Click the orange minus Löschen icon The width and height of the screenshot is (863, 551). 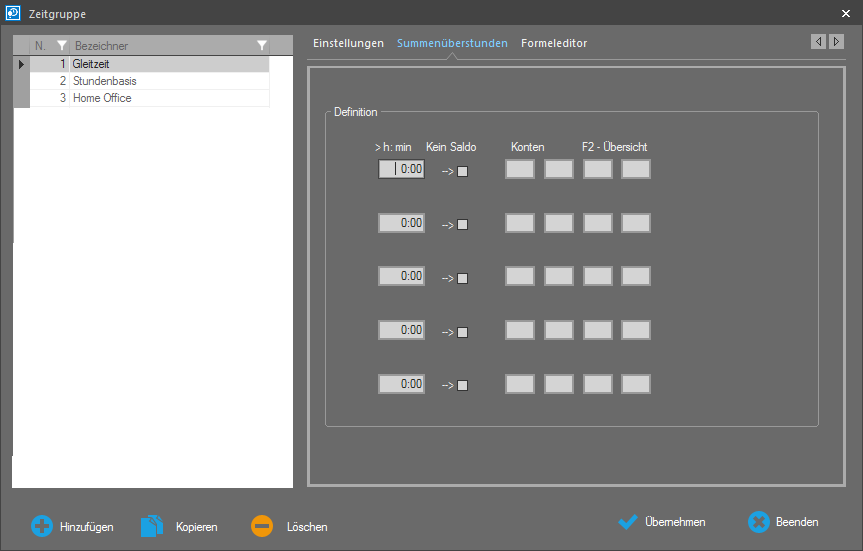(x=261, y=526)
